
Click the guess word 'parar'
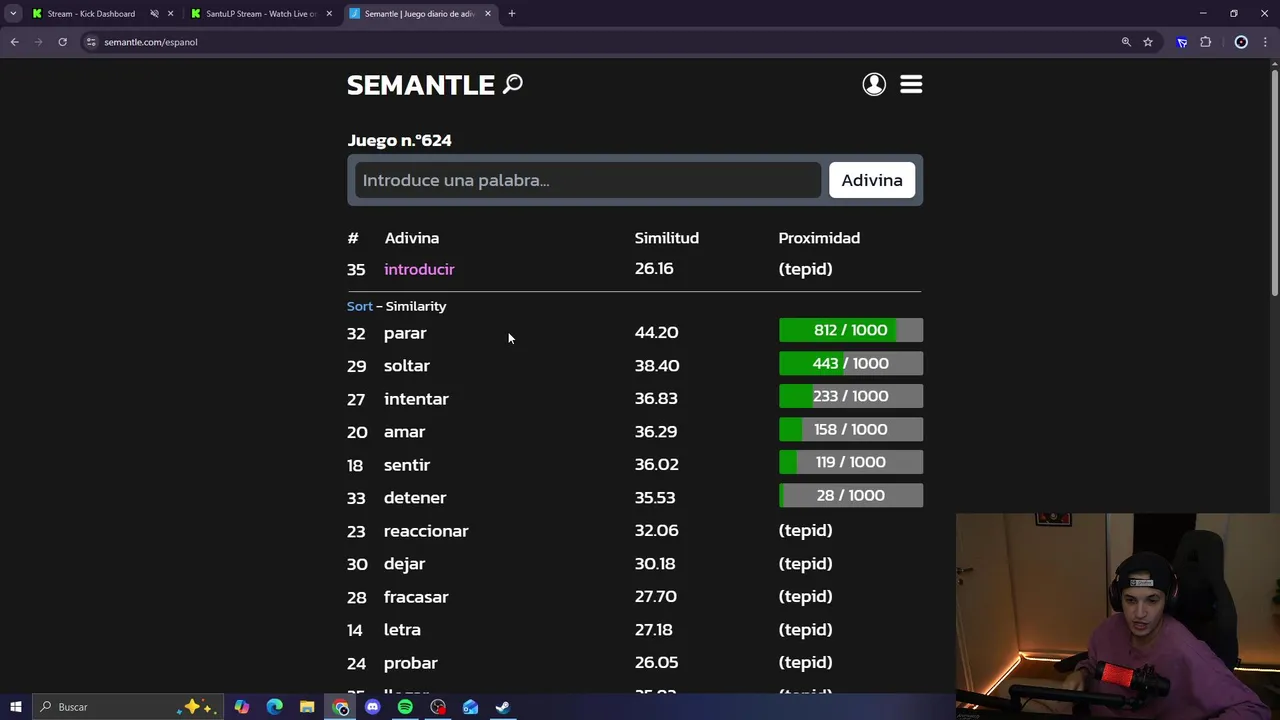coord(405,333)
